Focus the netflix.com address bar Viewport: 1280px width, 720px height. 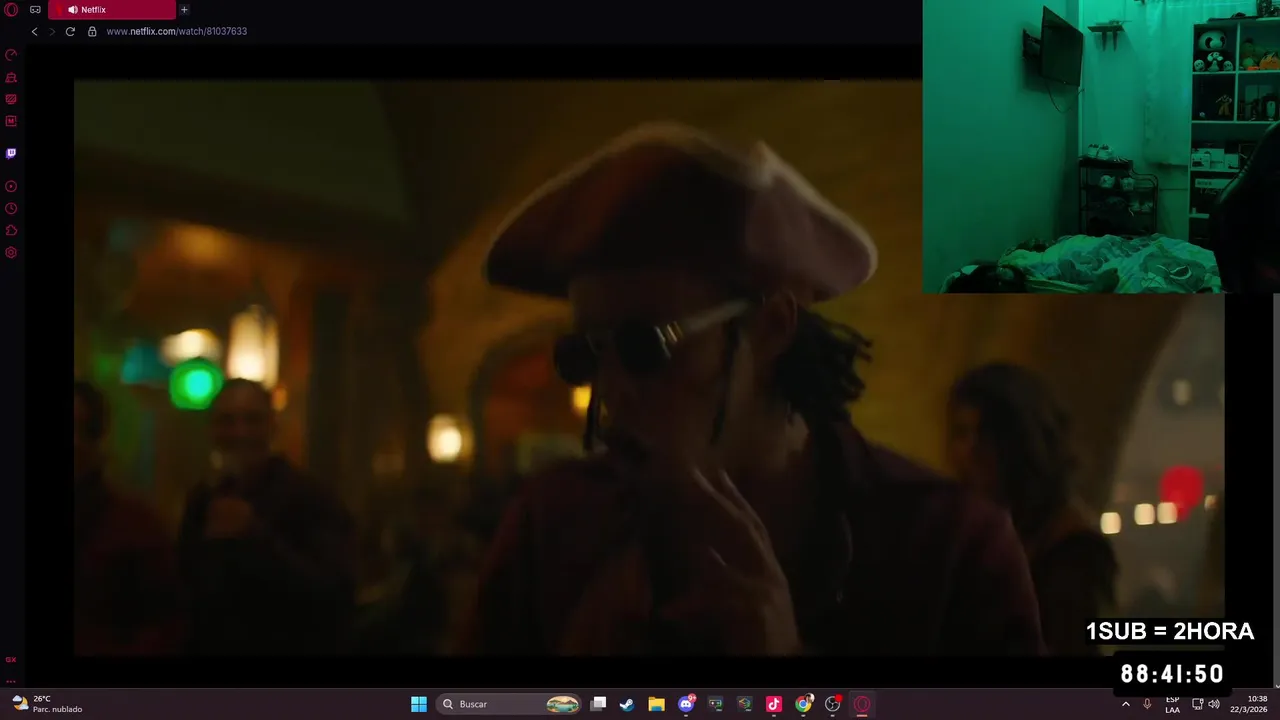pos(176,31)
